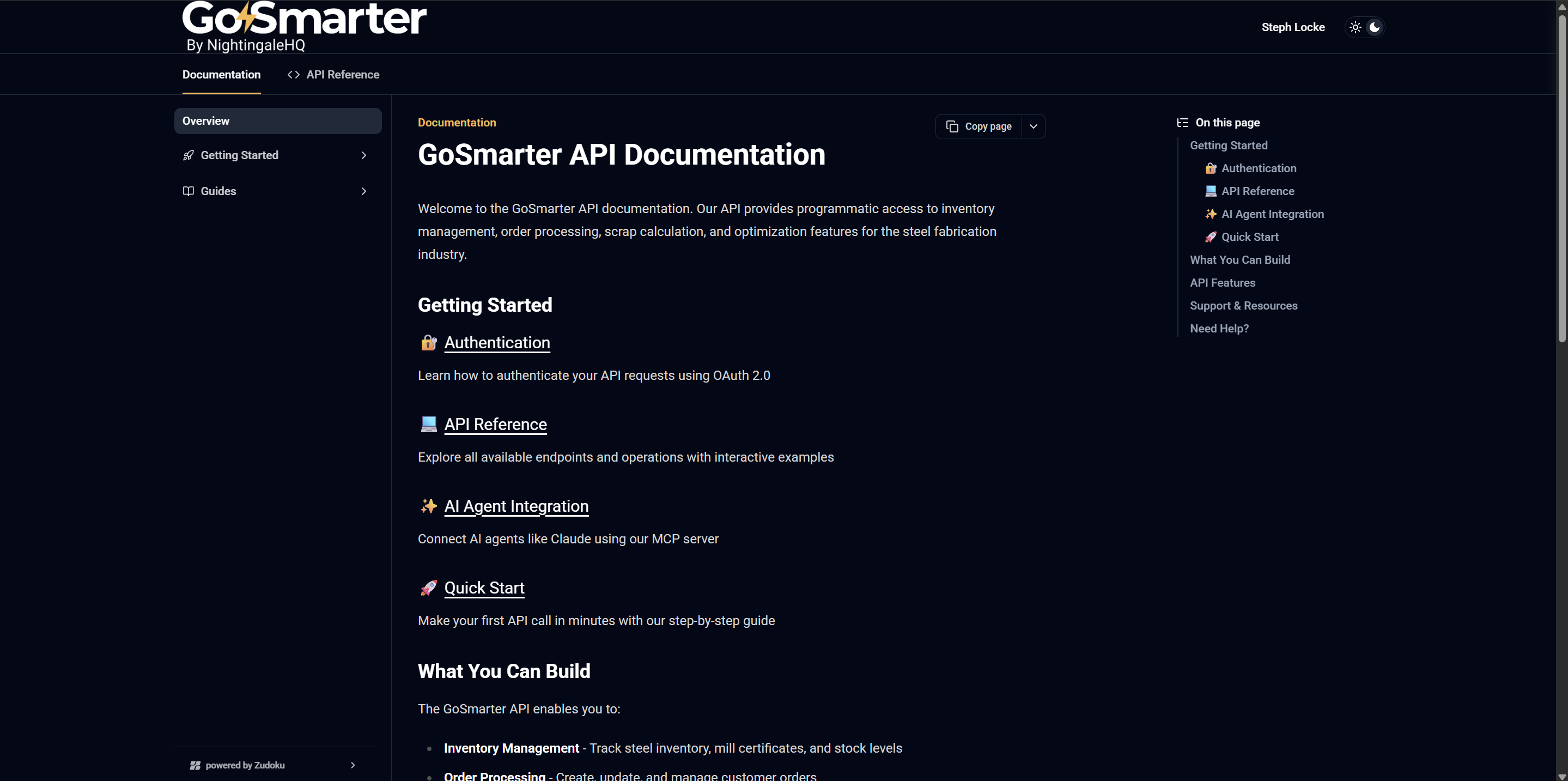Click the Zudoku logo icon

[x=195, y=765]
